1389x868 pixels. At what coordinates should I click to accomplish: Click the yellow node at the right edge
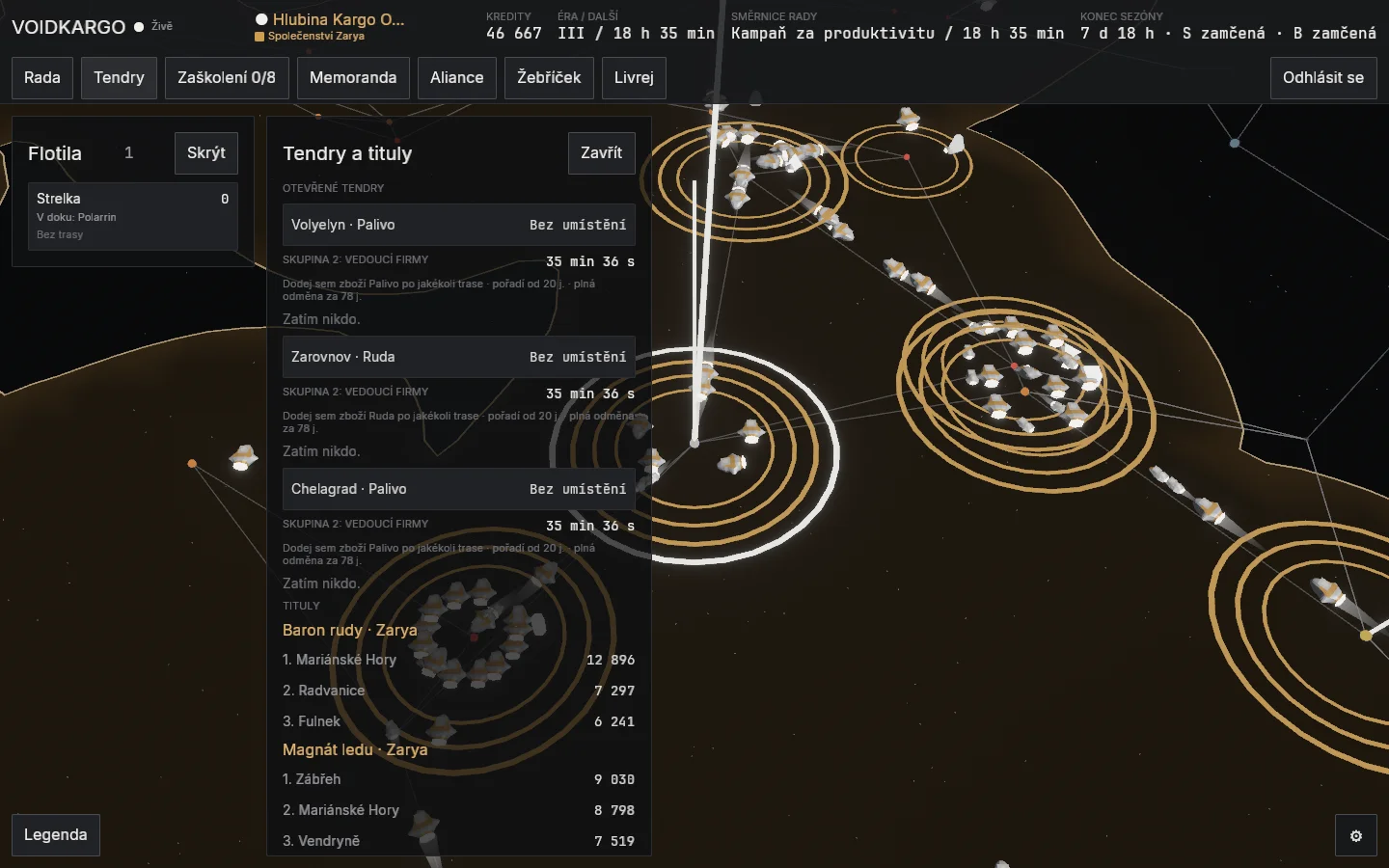click(x=1365, y=636)
